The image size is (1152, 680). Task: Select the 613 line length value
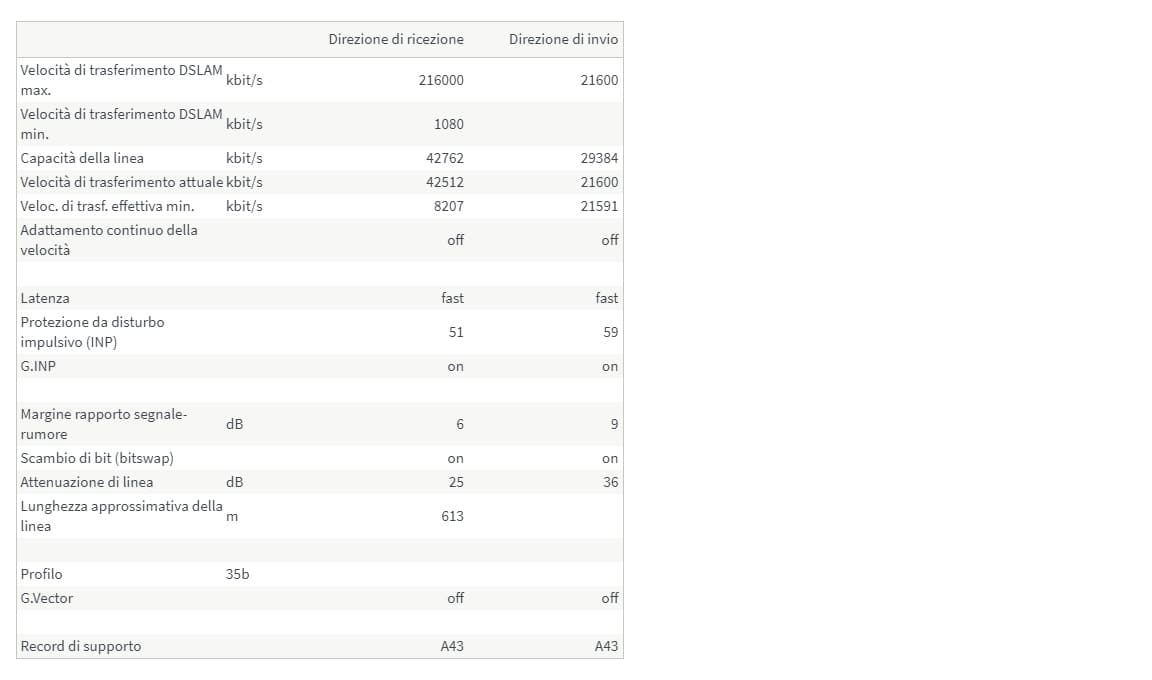tap(453, 516)
